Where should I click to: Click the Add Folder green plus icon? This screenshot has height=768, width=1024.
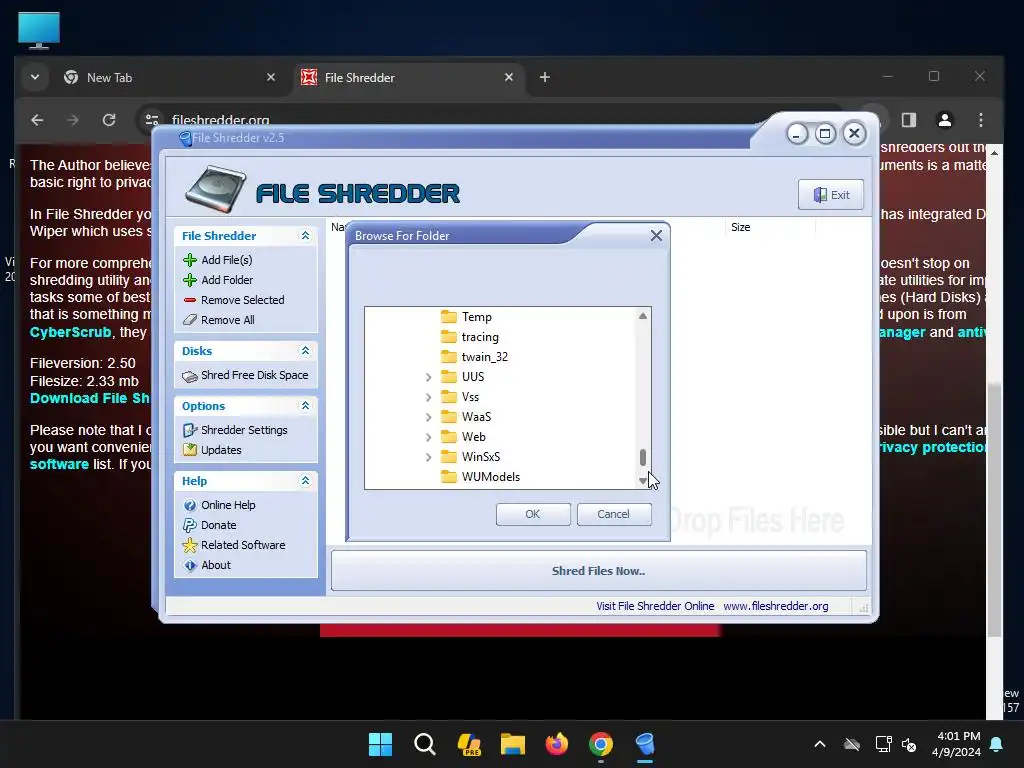coord(190,280)
